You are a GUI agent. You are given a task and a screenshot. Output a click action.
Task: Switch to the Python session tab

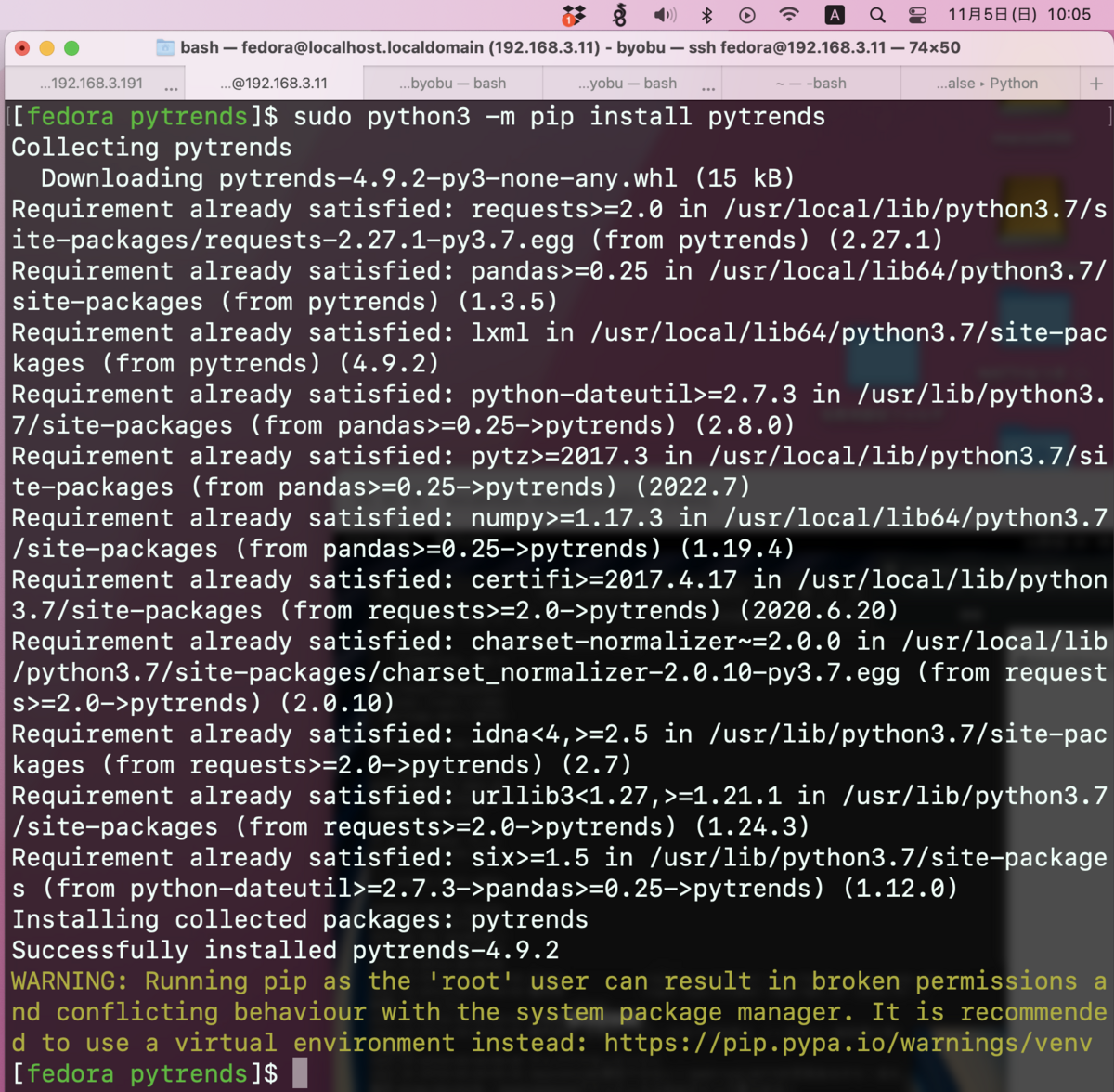986,83
